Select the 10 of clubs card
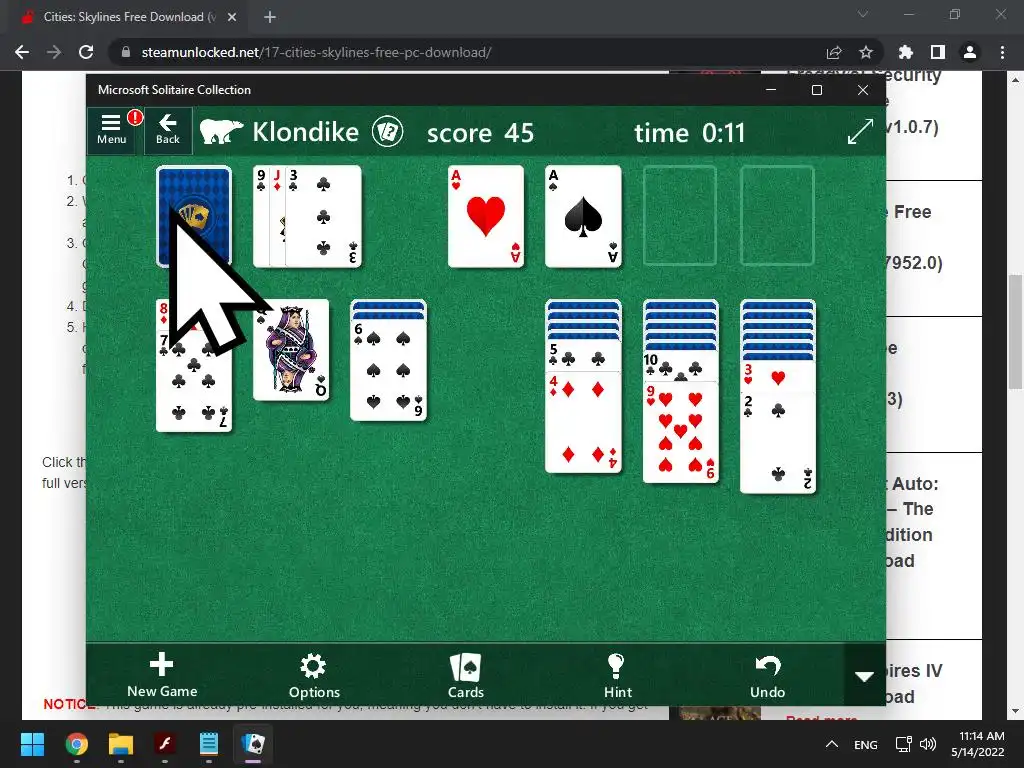 [680, 367]
